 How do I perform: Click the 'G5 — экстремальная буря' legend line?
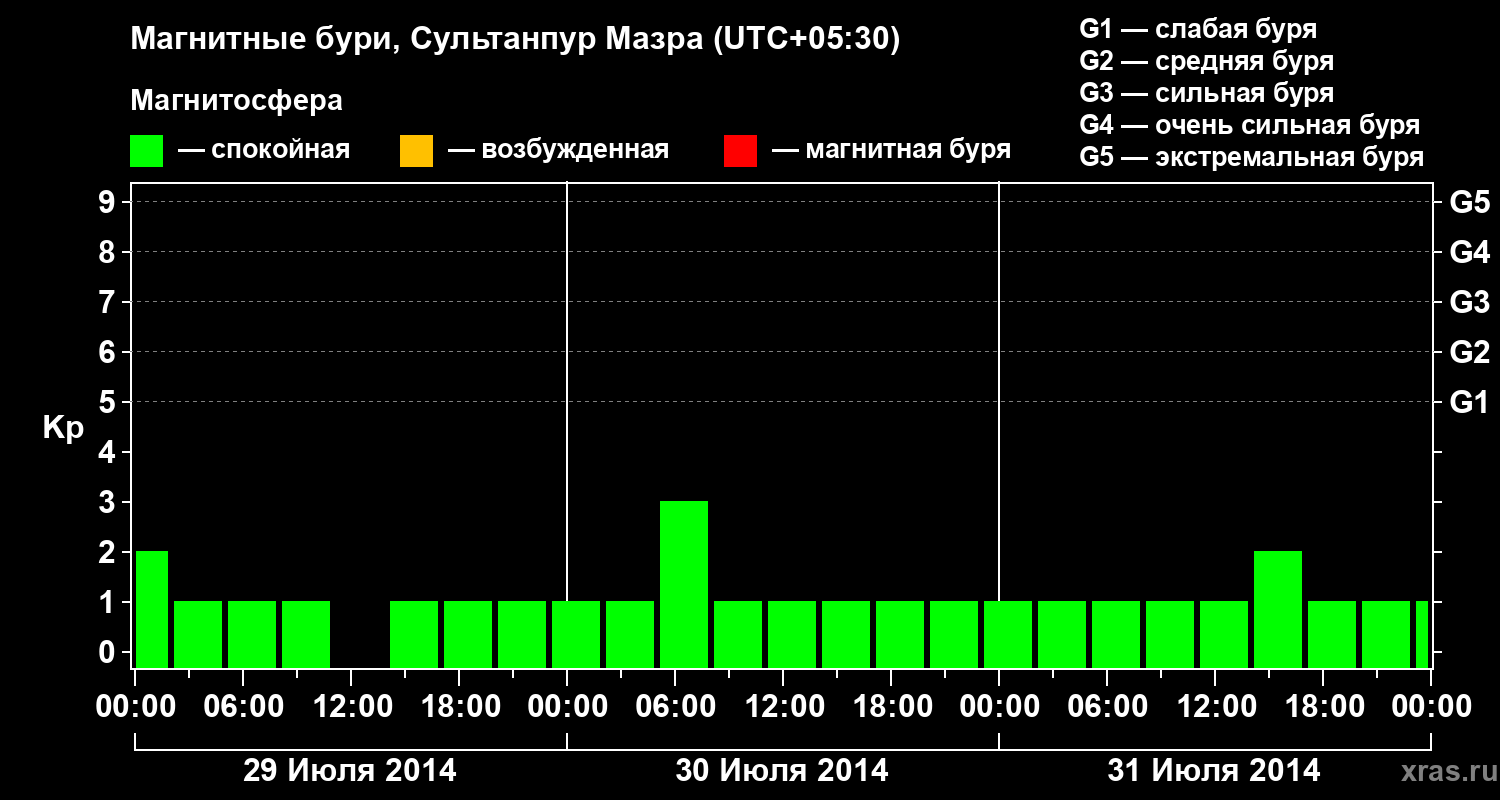tap(1252, 157)
